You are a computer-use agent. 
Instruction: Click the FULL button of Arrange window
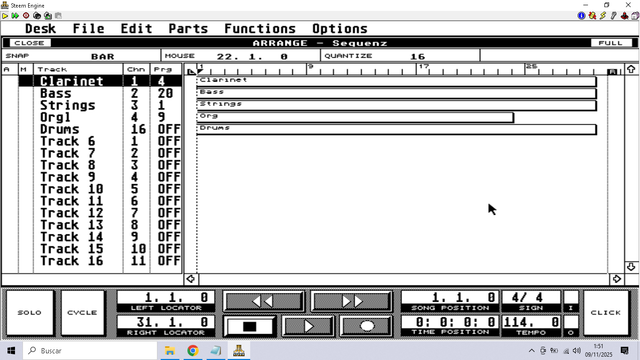point(610,43)
